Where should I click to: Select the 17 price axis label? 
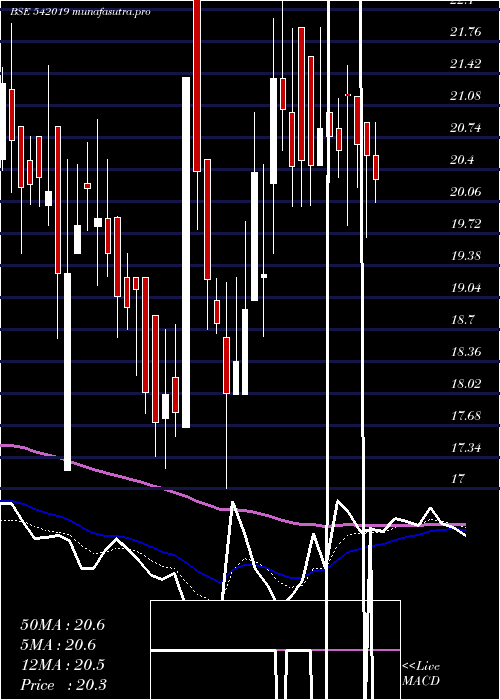pos(458,479)
